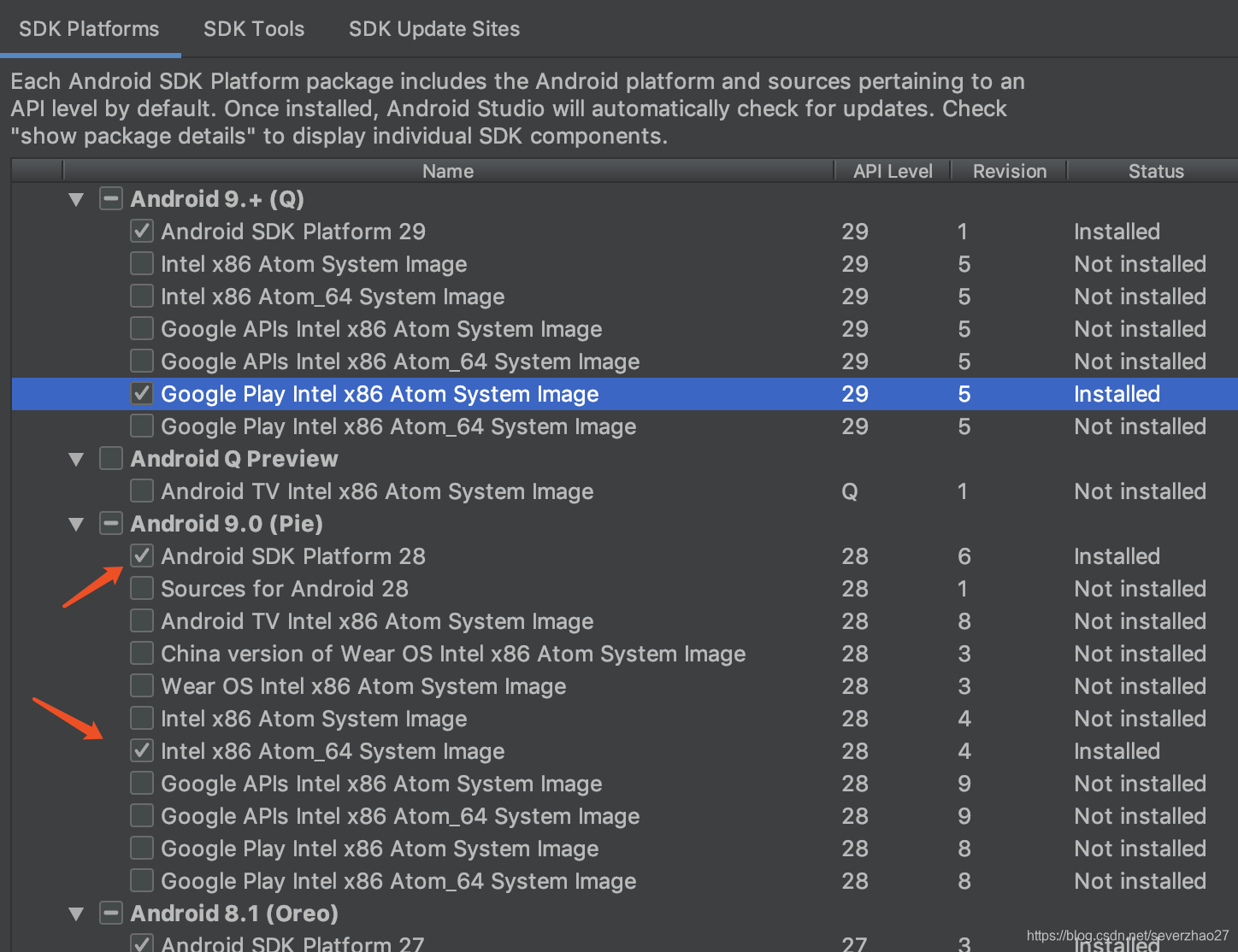
Task: Check Android TV Intel x86 Atom Q image
Action: [142, 491]
